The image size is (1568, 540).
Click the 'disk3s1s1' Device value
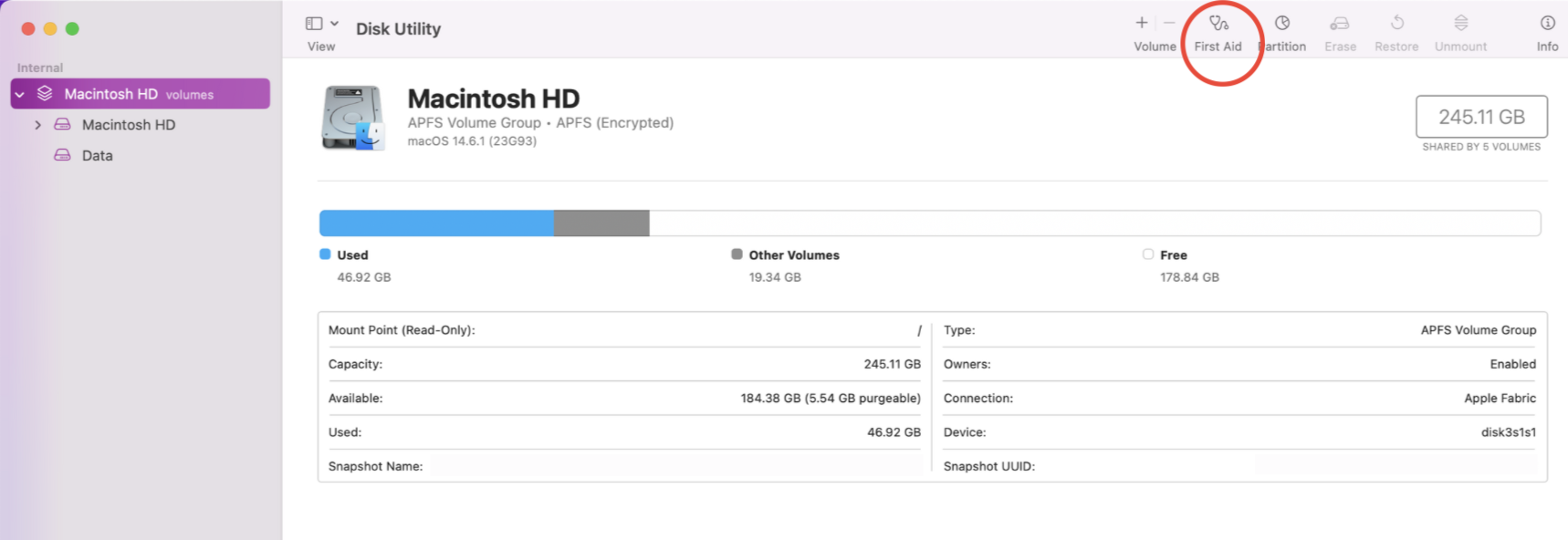[x=1509, y=432]
